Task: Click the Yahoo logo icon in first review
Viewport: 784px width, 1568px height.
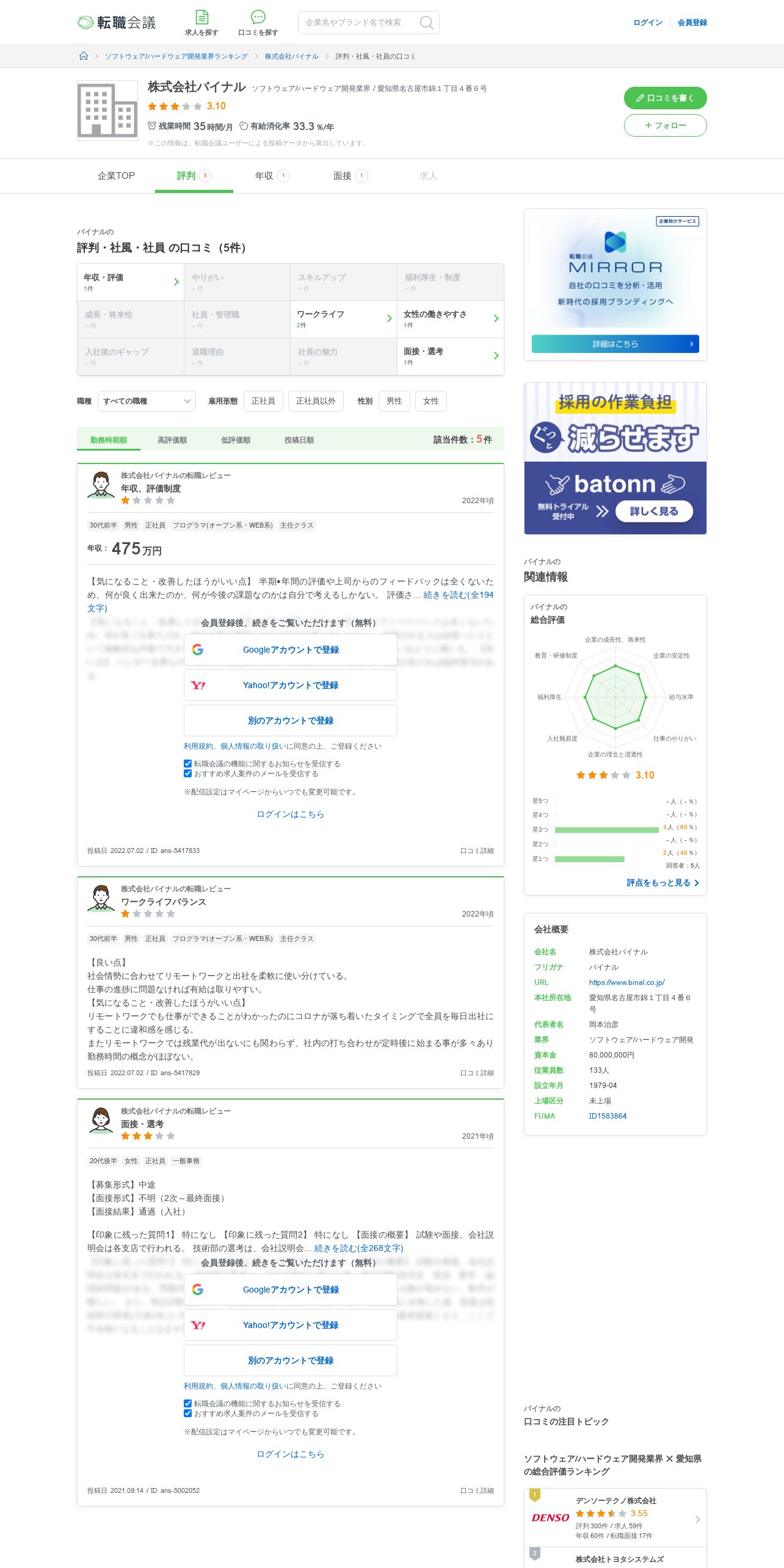Action: tap(198, 685)
